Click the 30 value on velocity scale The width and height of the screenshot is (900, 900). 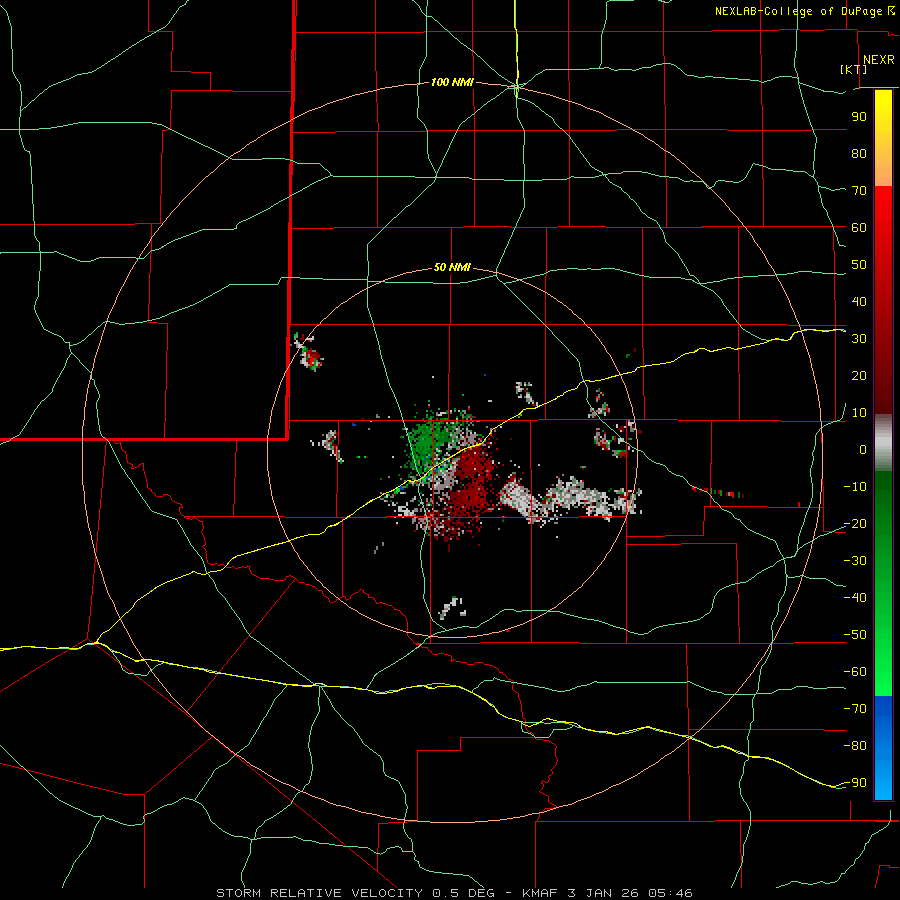point(859,339)
